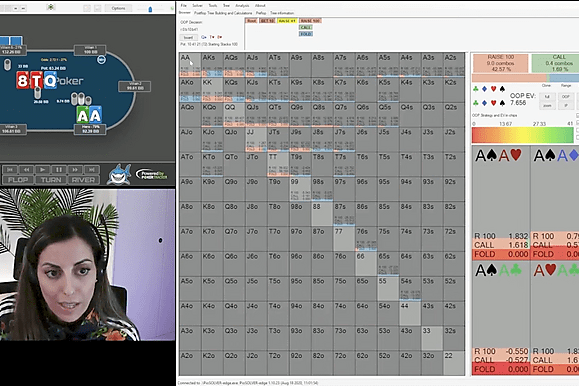The height and width of the screenshot is (386, 579).
Task: Select the Villain 2 seat box
Action: click(134, 86)
